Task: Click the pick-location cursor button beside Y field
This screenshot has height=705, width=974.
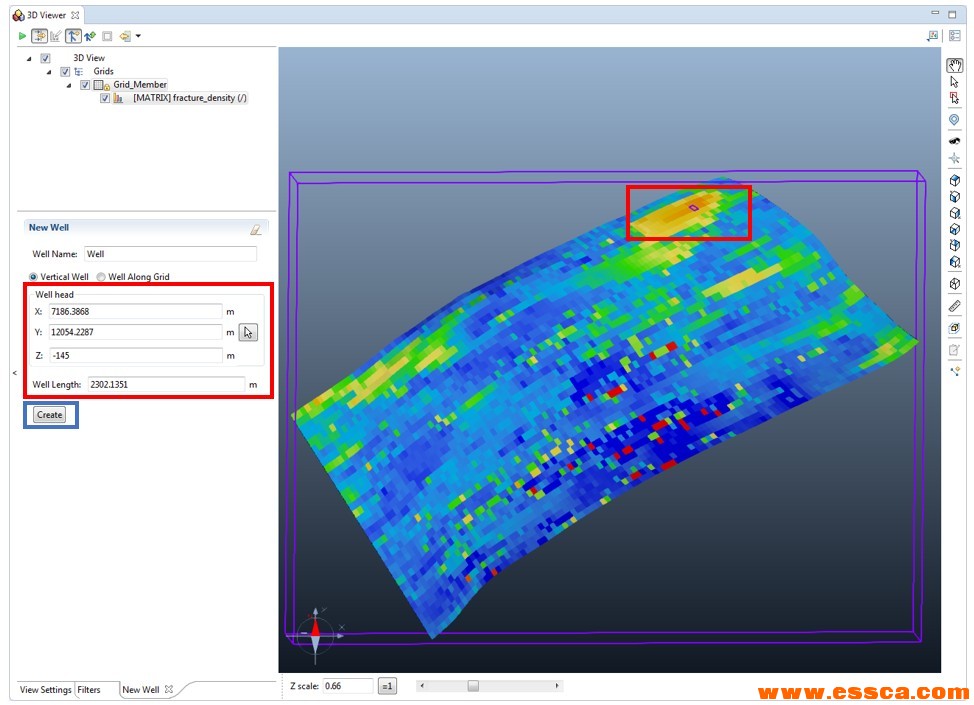Action: click(248, 333)
